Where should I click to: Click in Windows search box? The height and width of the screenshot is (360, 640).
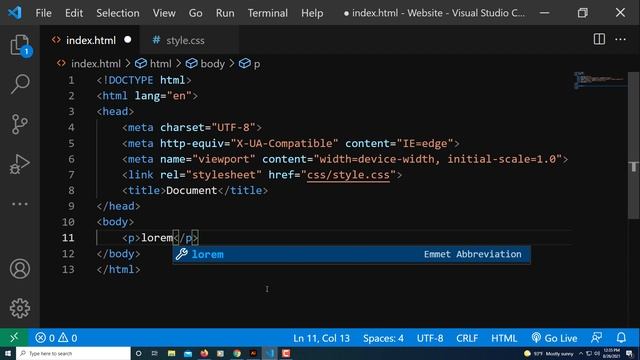pyautogui.click(x=73, y=353)
